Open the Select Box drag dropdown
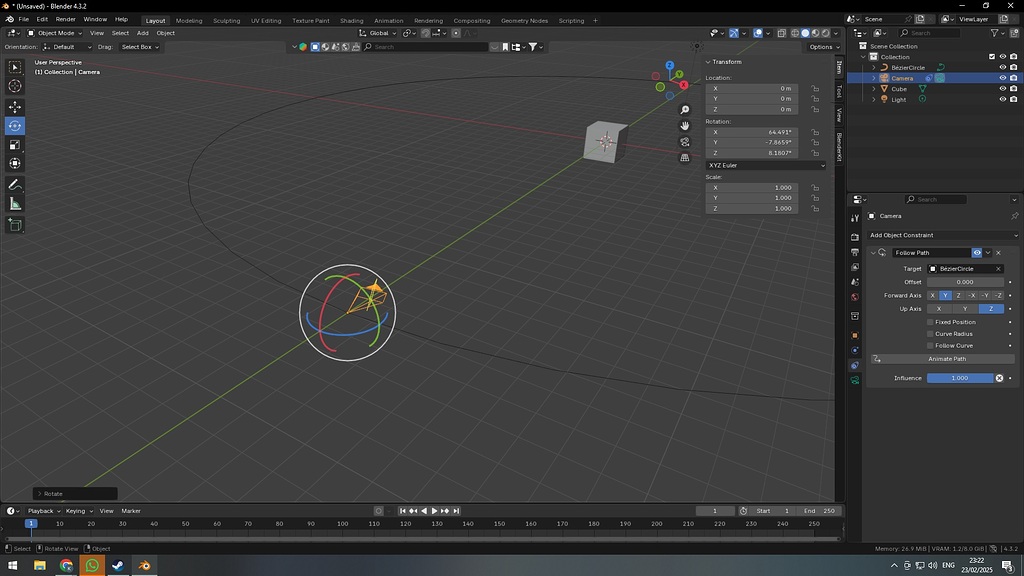The width and height of the screenshot is (1024, 576). [x=140, y=47]
